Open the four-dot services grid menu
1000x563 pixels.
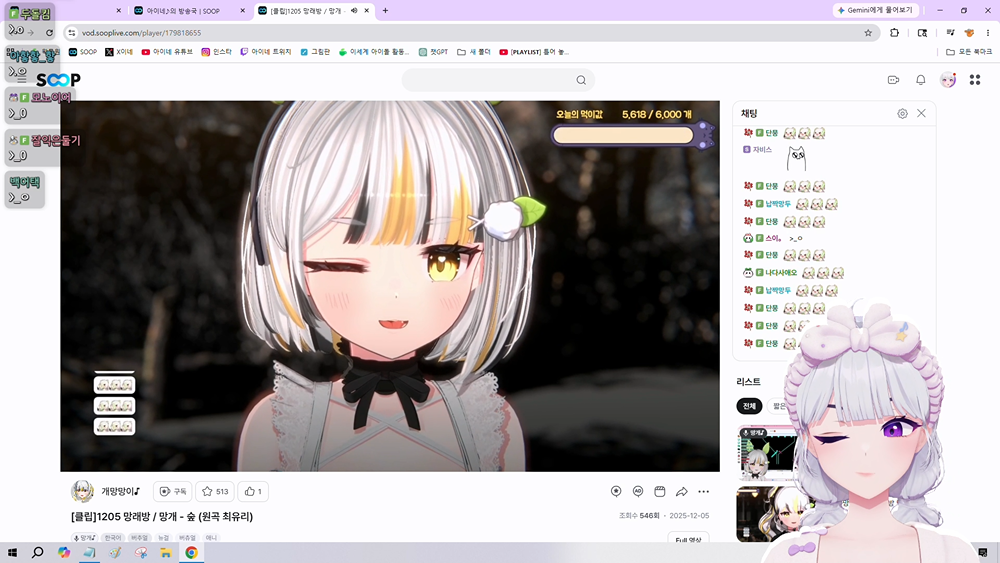(x=975, y=80)
